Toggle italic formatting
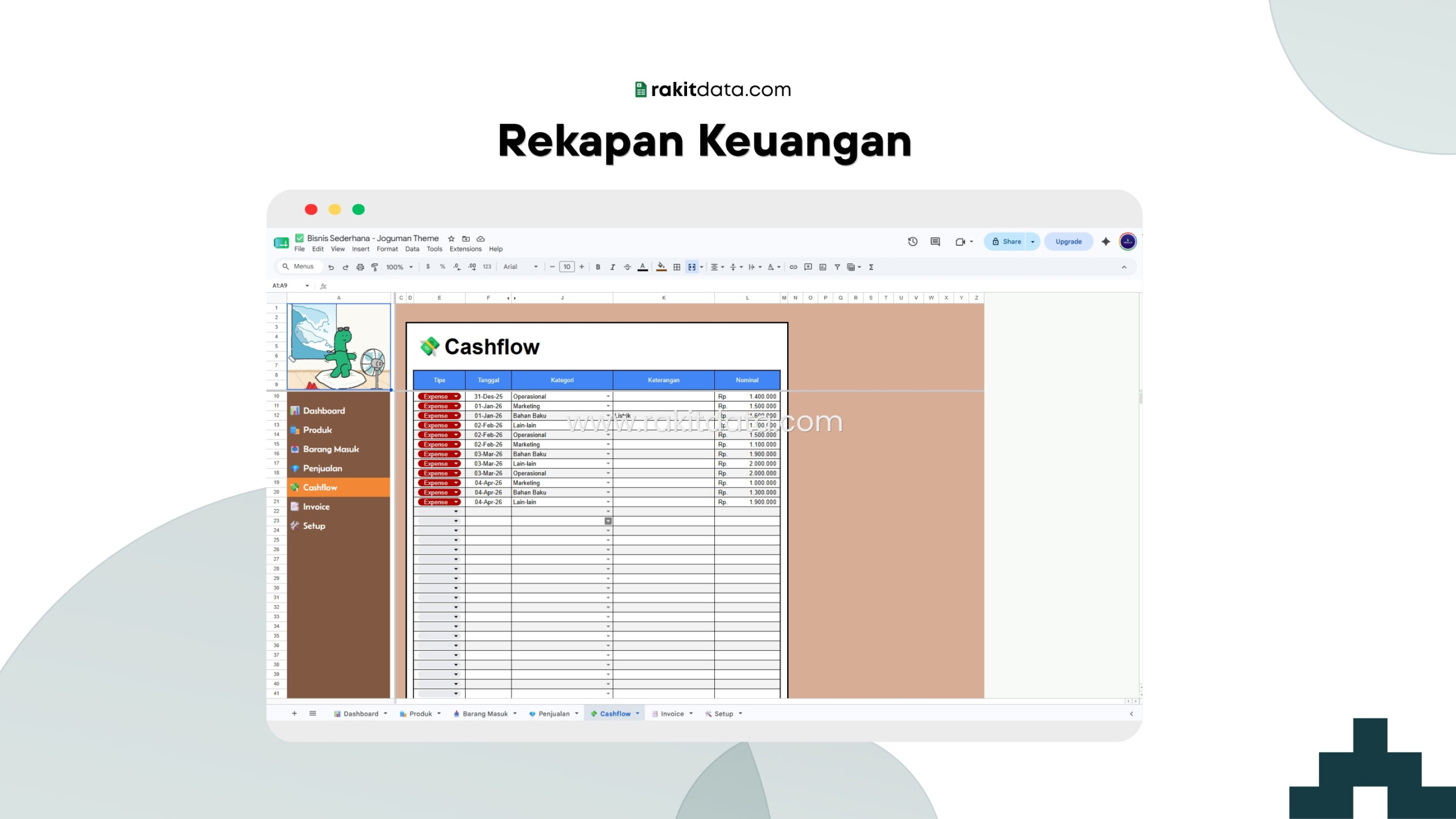 tap(613, 267)
